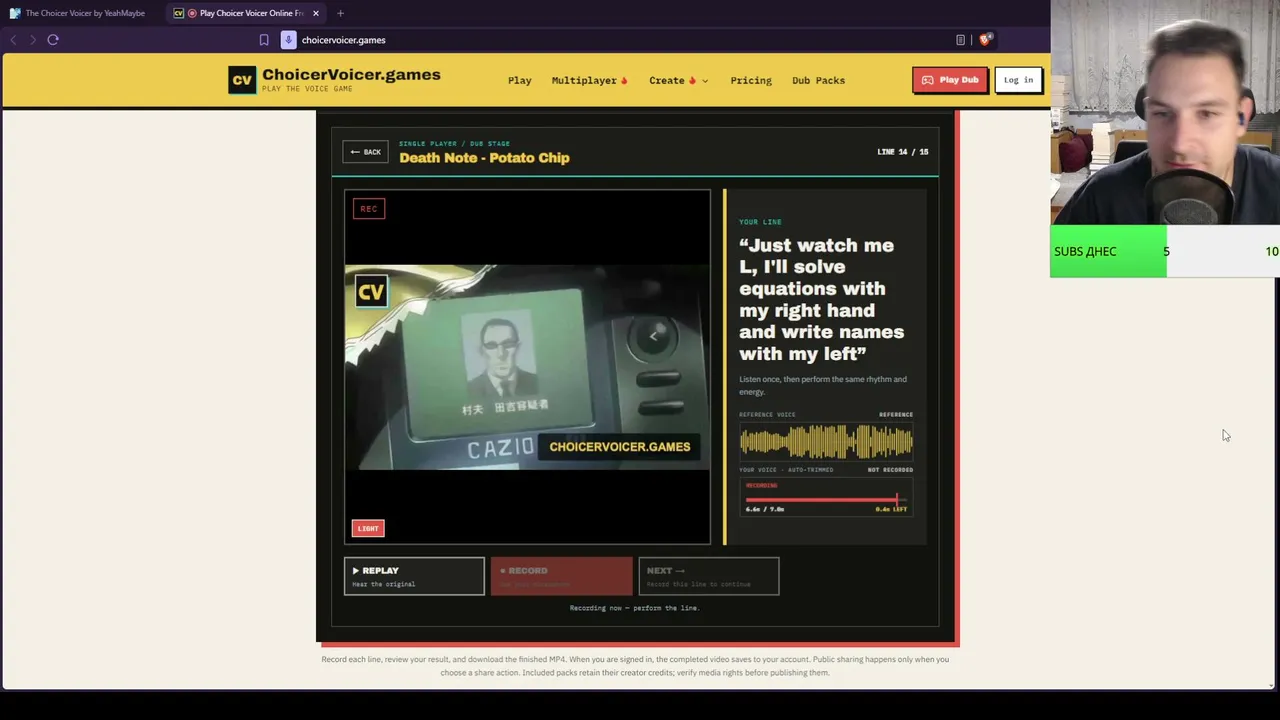Click the video preview frame
The width and height of the screenshot is (1280, 720).
528,367
